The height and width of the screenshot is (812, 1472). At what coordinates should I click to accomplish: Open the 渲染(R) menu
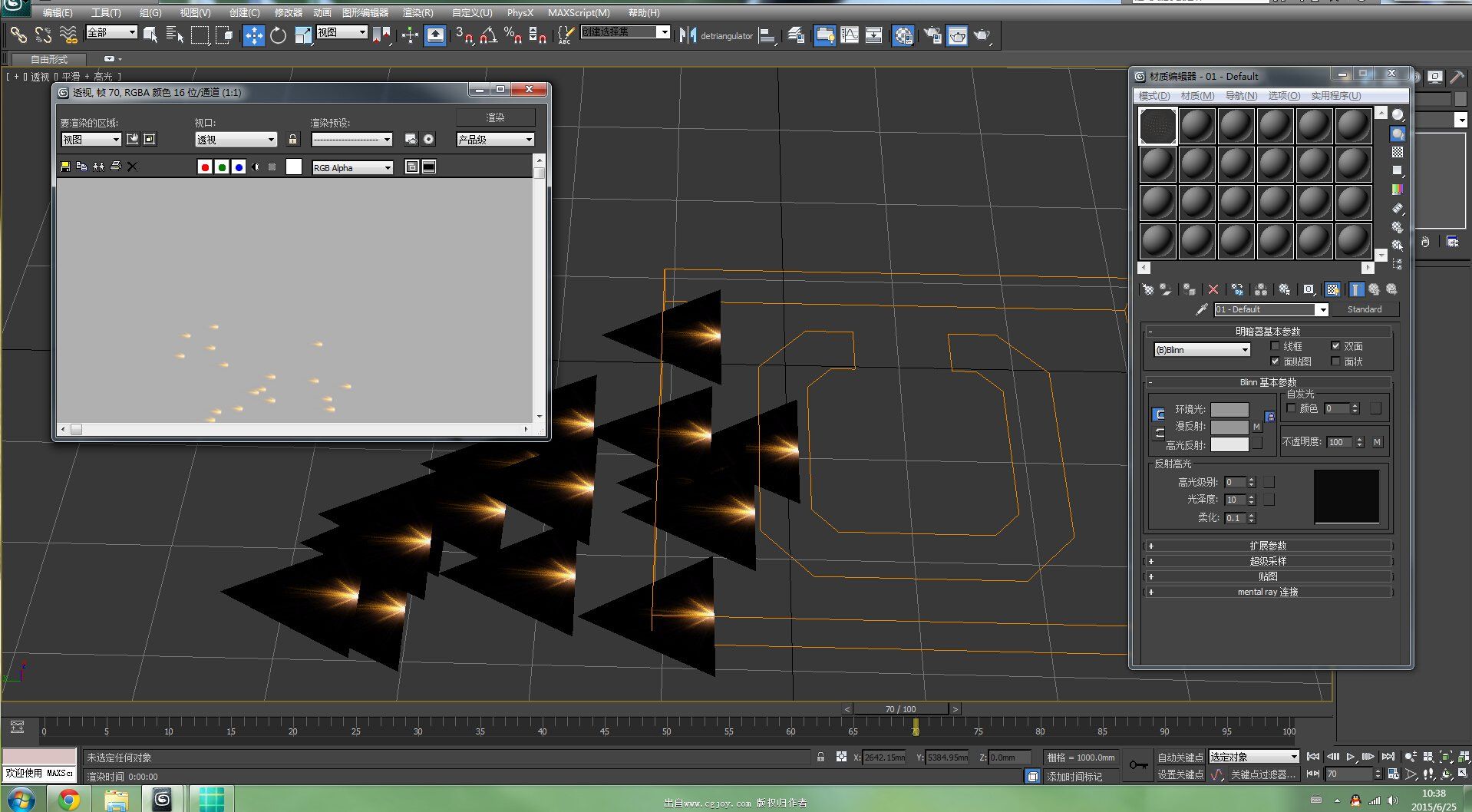(x=418, y=13)
